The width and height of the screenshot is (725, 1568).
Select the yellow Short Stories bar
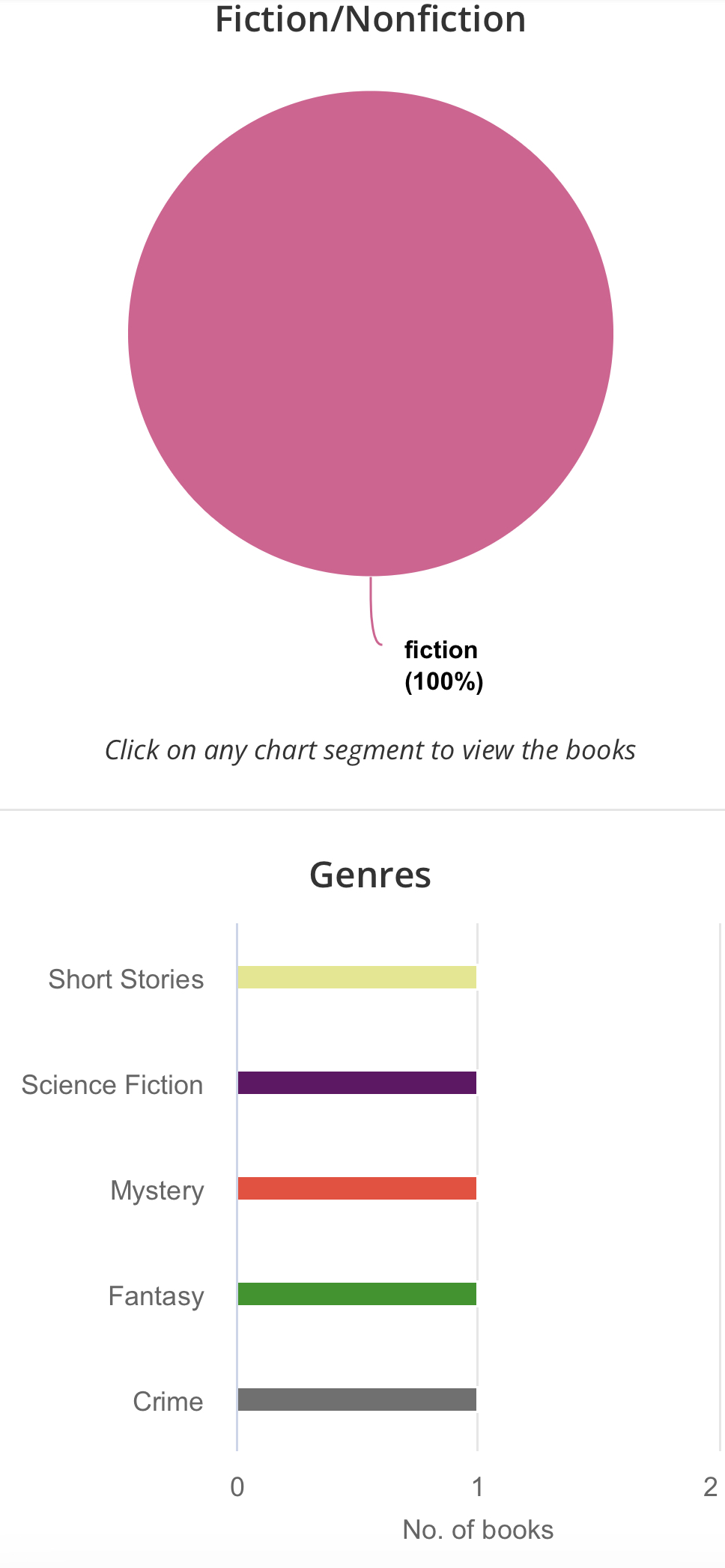click(x=357, y=977)
